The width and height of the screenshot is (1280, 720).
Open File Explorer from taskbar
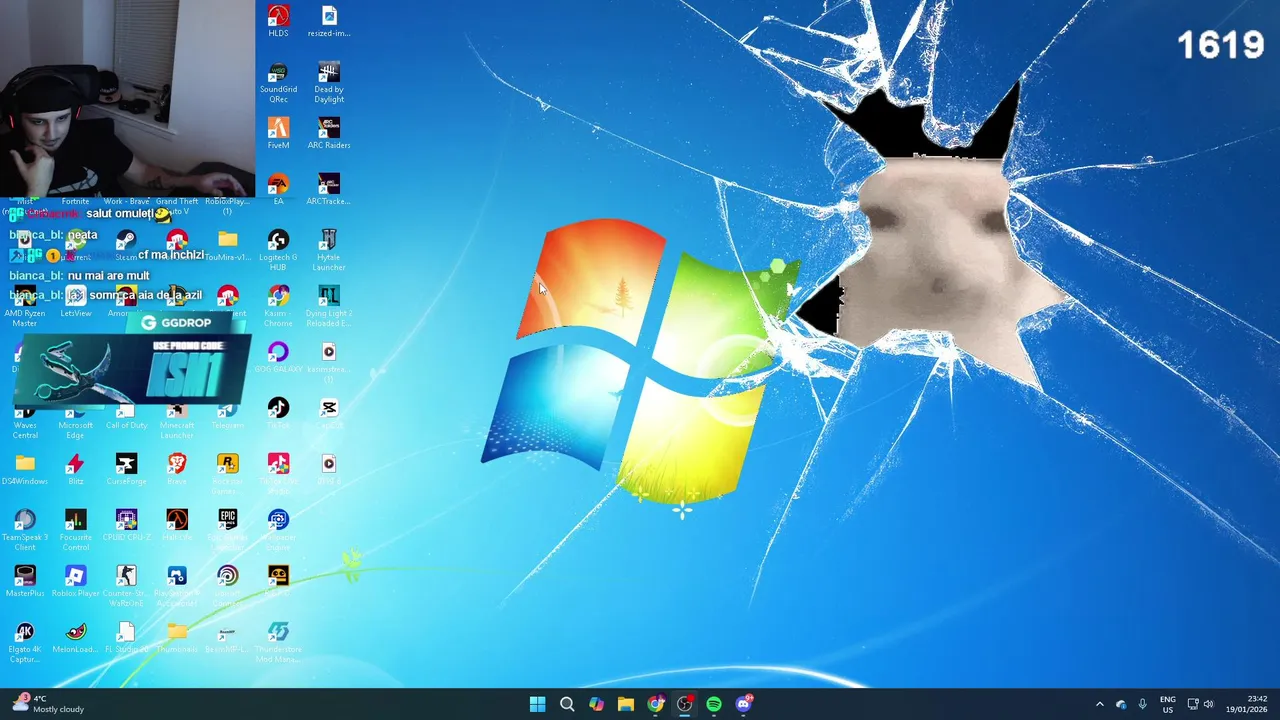click(626, 704)
